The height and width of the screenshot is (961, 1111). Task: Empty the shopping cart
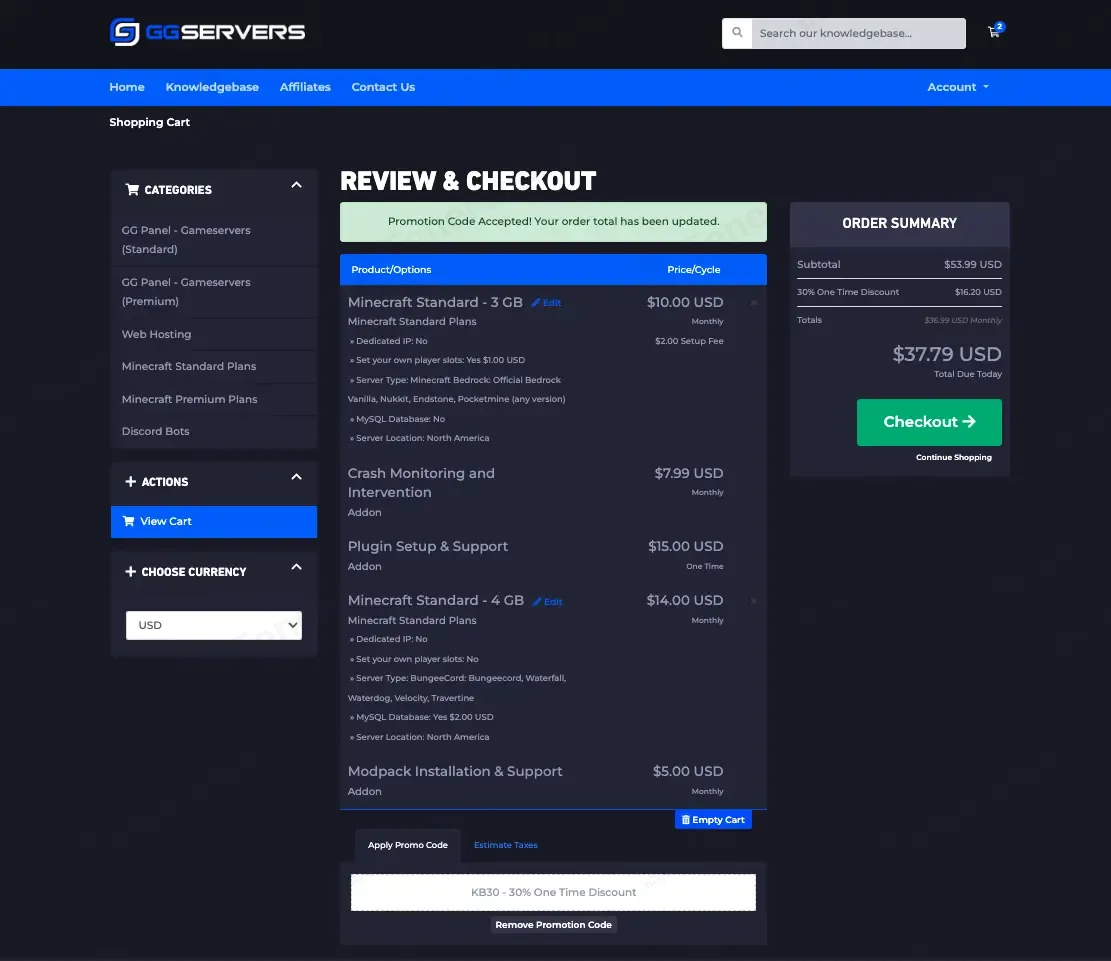click(713, 820)
